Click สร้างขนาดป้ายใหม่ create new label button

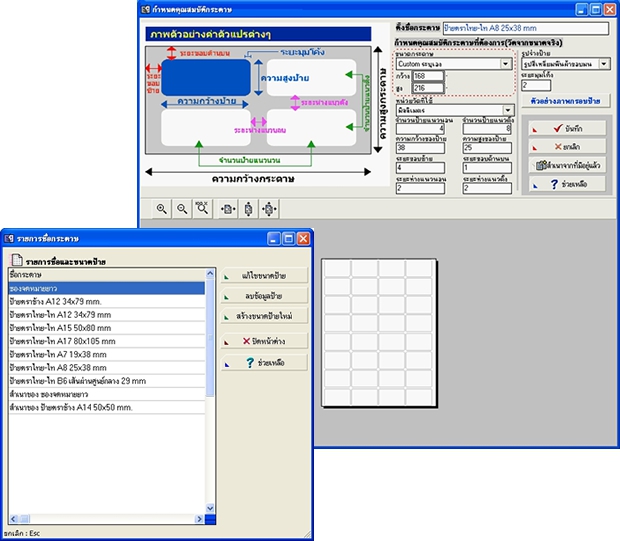(264, 316)
